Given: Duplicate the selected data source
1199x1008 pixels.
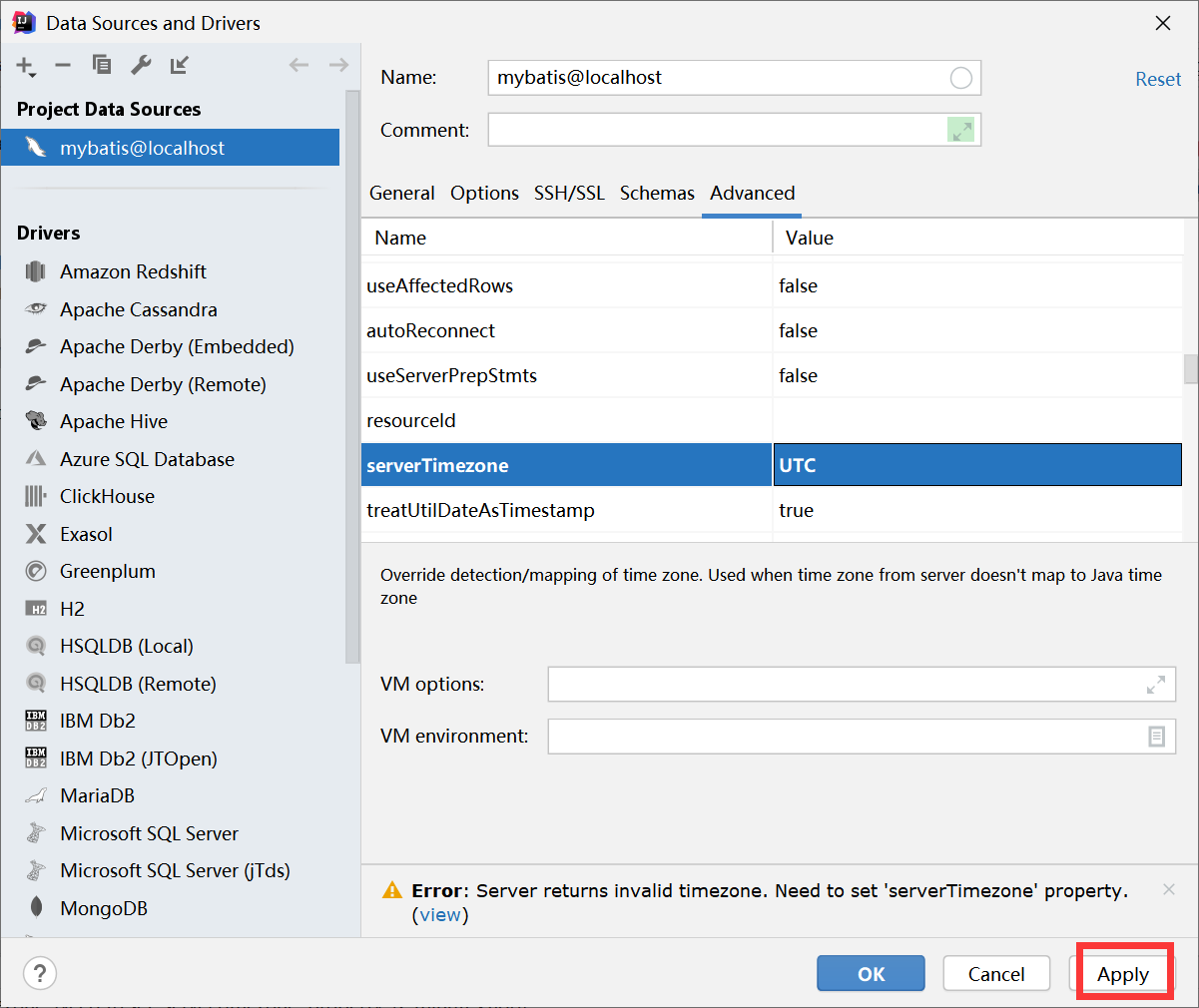Looking at the screenshot, I should coord(102,65).
